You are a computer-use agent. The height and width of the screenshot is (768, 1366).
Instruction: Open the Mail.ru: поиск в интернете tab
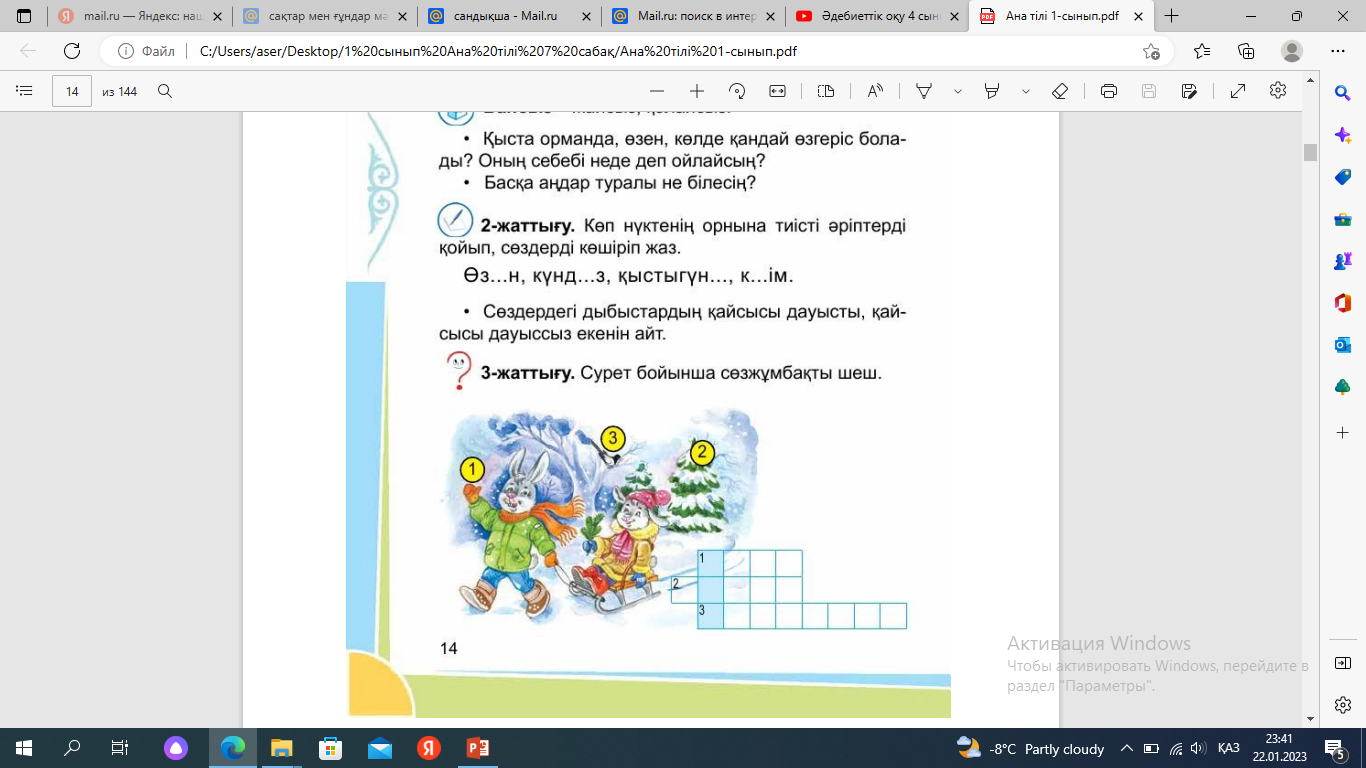pos(691,16)
